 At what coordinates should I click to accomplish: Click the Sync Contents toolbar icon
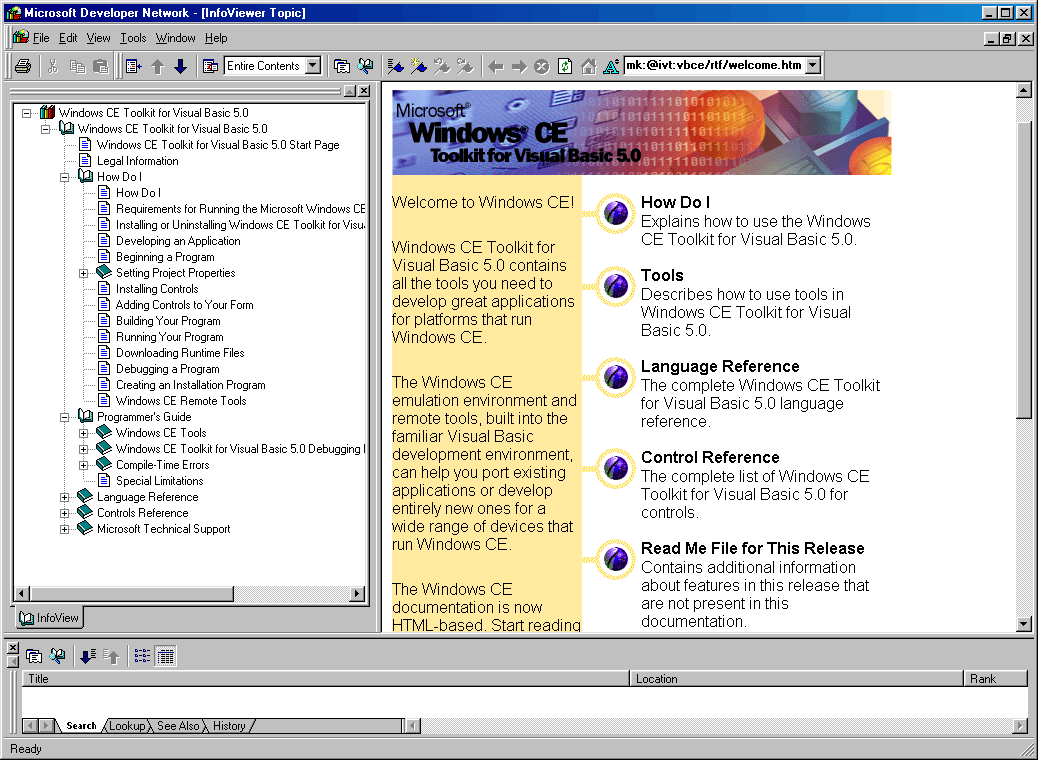coord(134,66)
